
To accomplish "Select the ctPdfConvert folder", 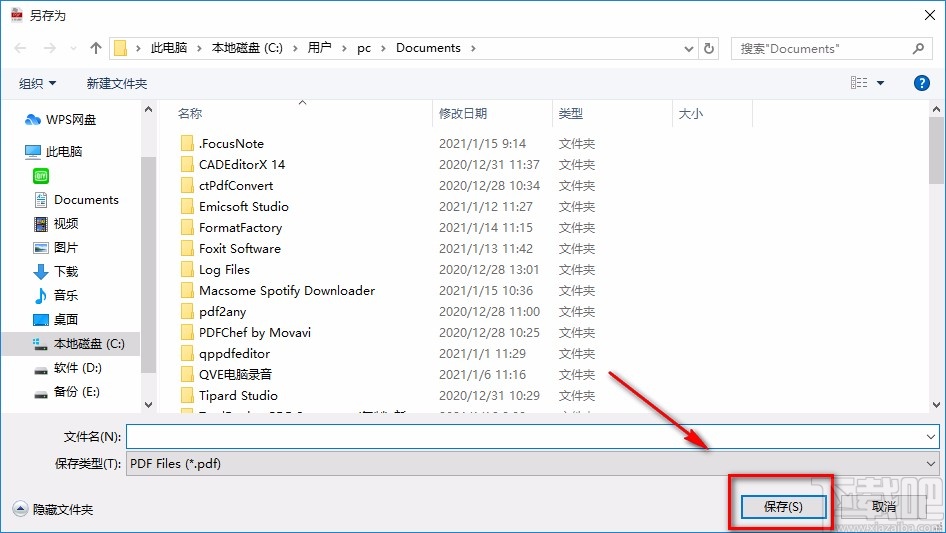I will [227, 186].
